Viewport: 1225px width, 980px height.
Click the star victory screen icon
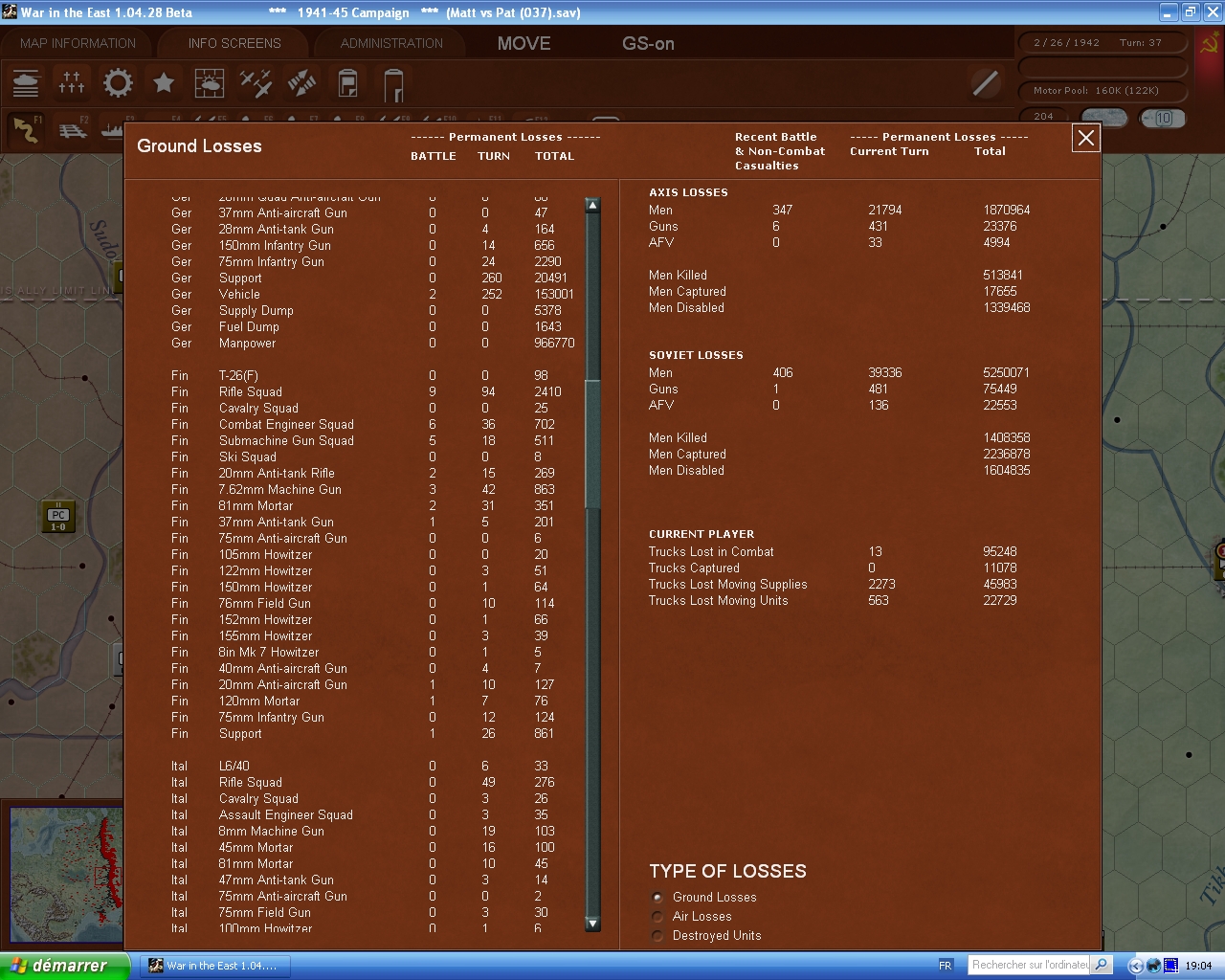pos(164,83)
